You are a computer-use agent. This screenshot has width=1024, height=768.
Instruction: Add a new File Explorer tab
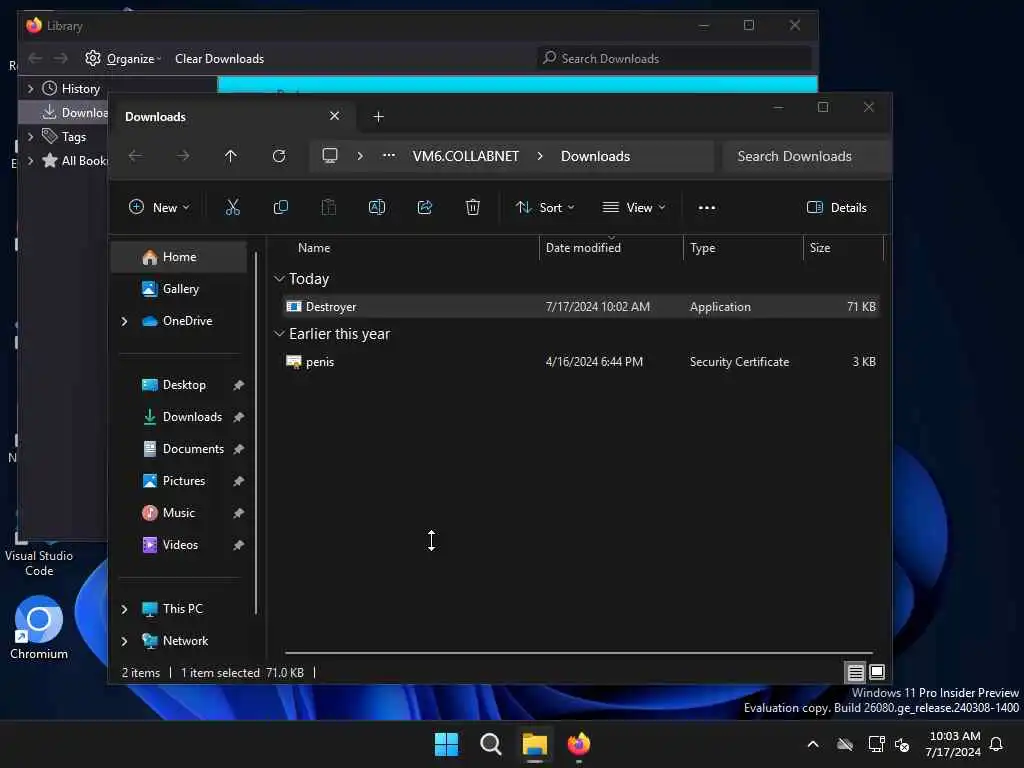[378, 117]
